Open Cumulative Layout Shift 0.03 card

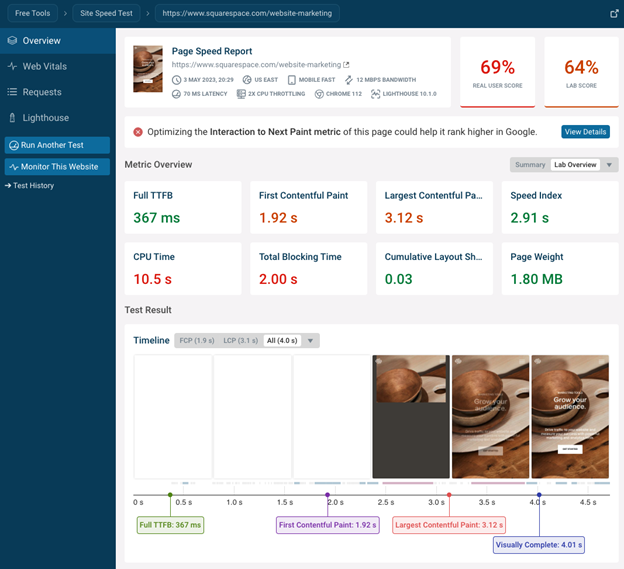434,269
